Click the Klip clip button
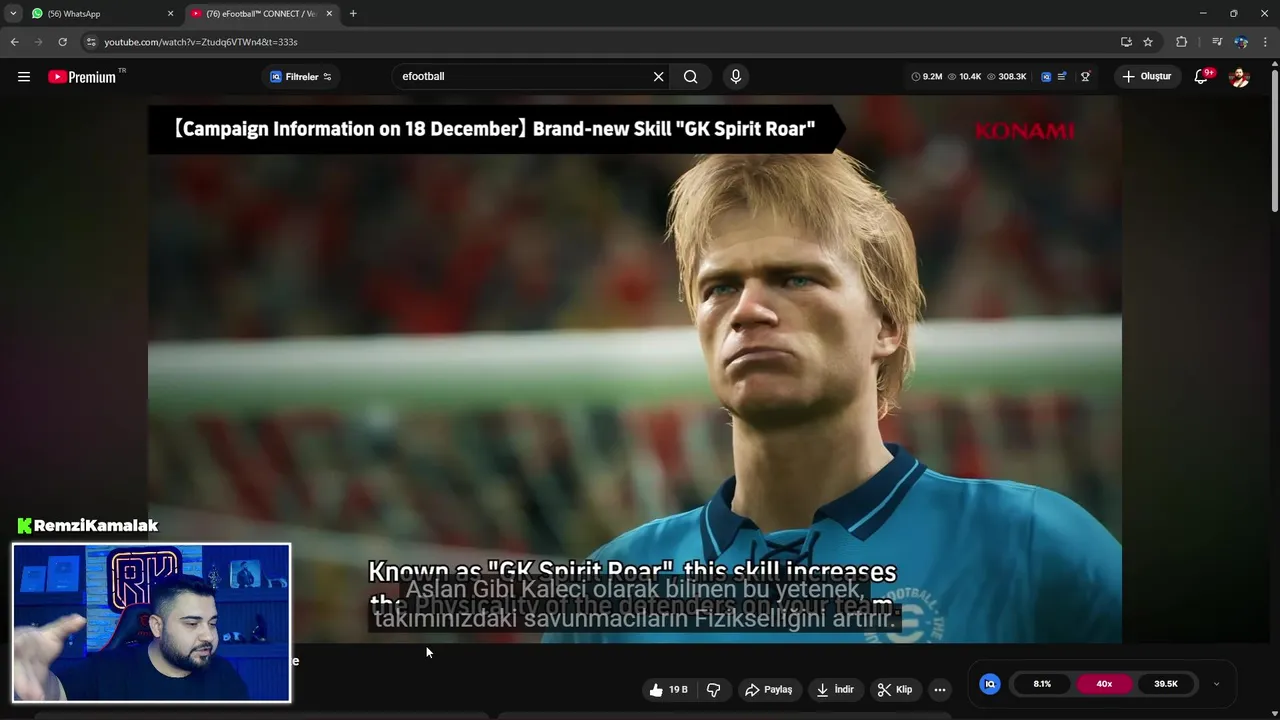1280x720 pixels. [895, 690]
